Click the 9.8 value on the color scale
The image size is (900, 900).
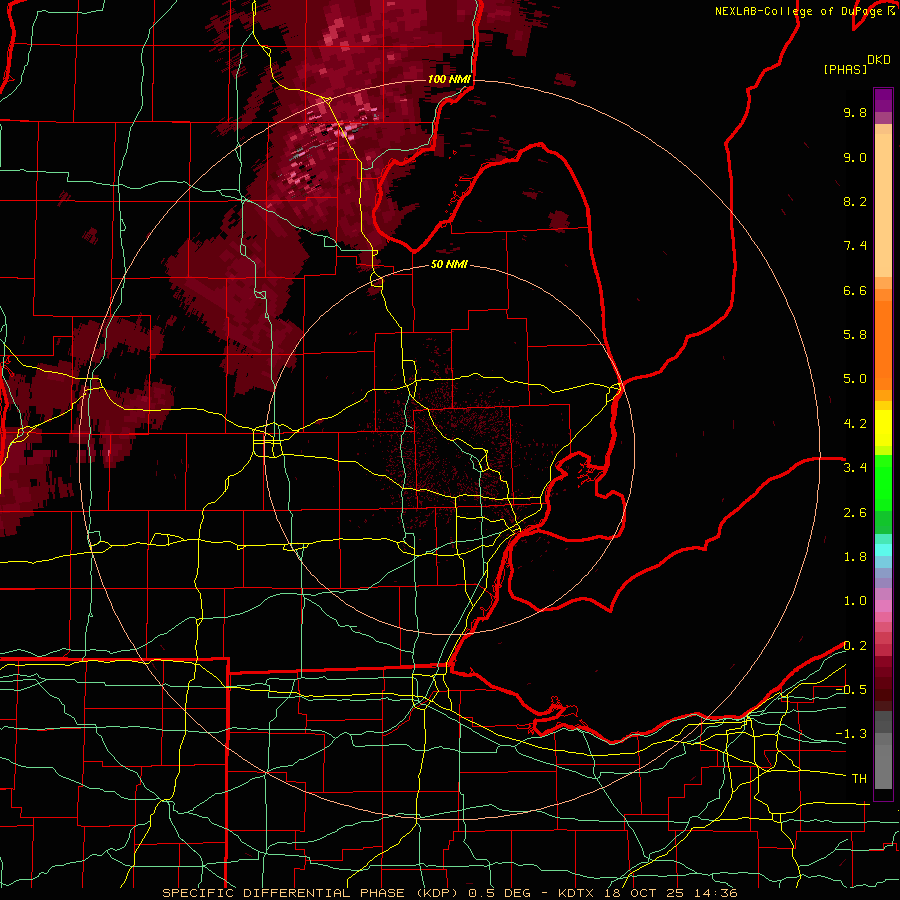855,112
